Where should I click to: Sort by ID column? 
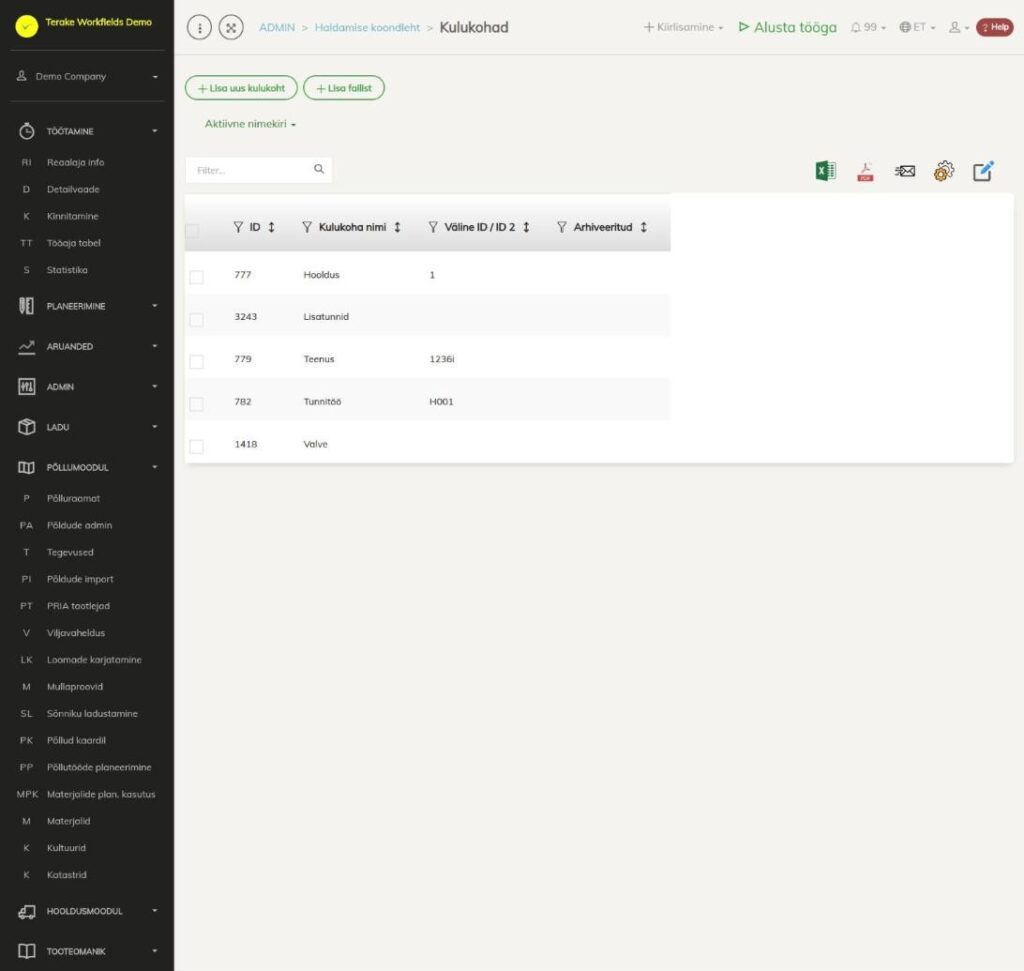(x=271, y=227)
